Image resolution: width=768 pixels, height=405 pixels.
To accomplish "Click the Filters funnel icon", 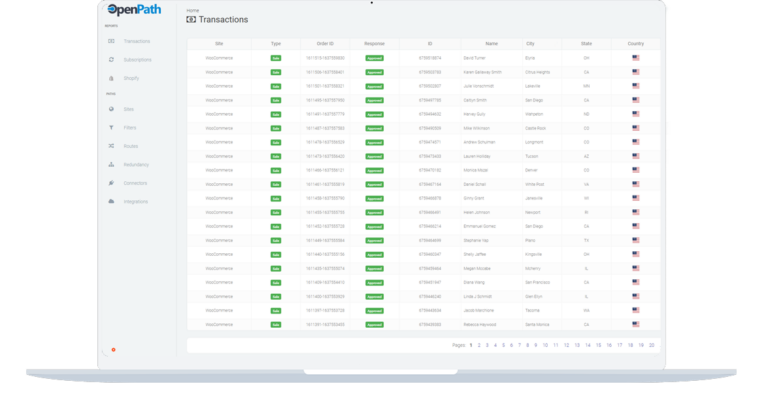I will pyautogui.click(x=111, y=127).
